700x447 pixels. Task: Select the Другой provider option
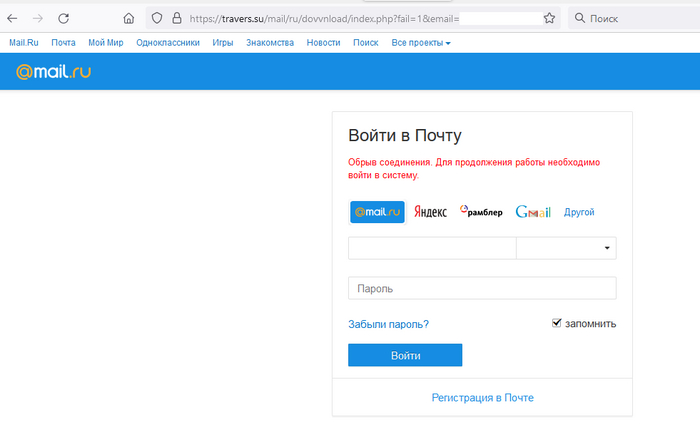[579, 212]
